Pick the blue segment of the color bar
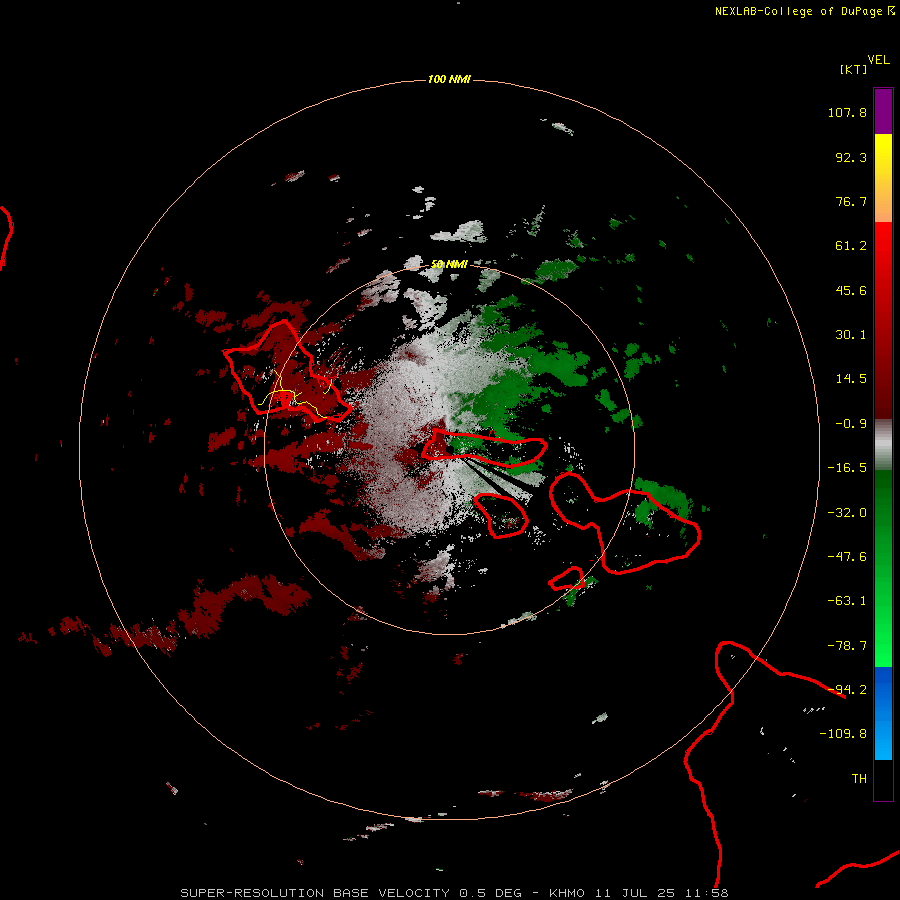 pyautogui.click(x=883, y=713)
